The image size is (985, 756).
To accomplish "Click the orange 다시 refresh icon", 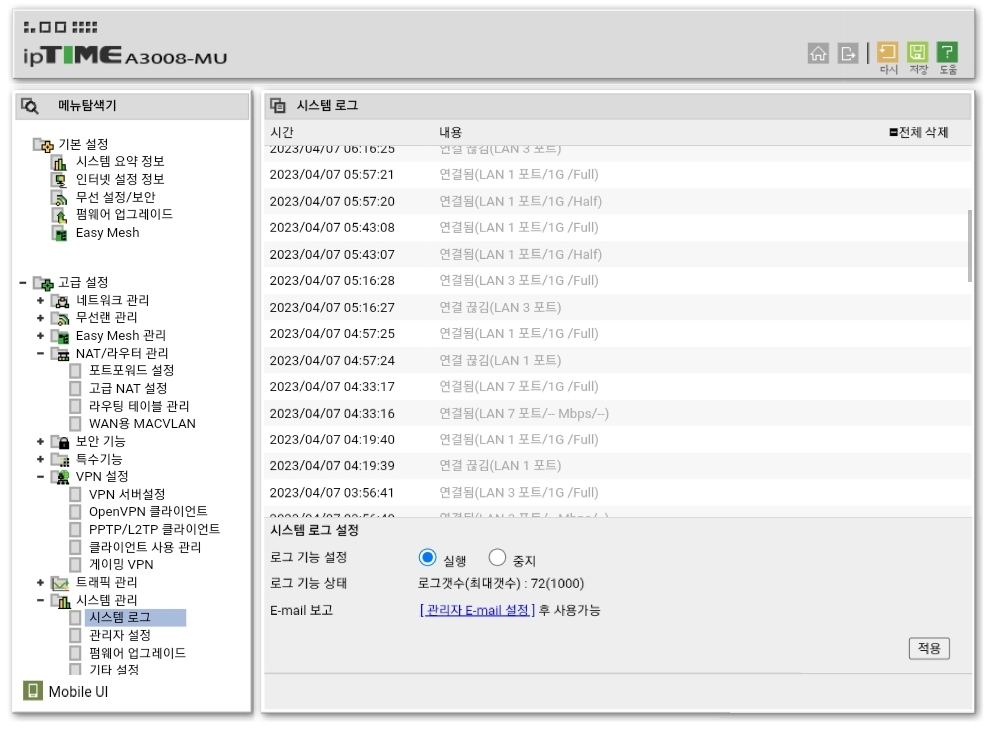I will click(888, 52).
